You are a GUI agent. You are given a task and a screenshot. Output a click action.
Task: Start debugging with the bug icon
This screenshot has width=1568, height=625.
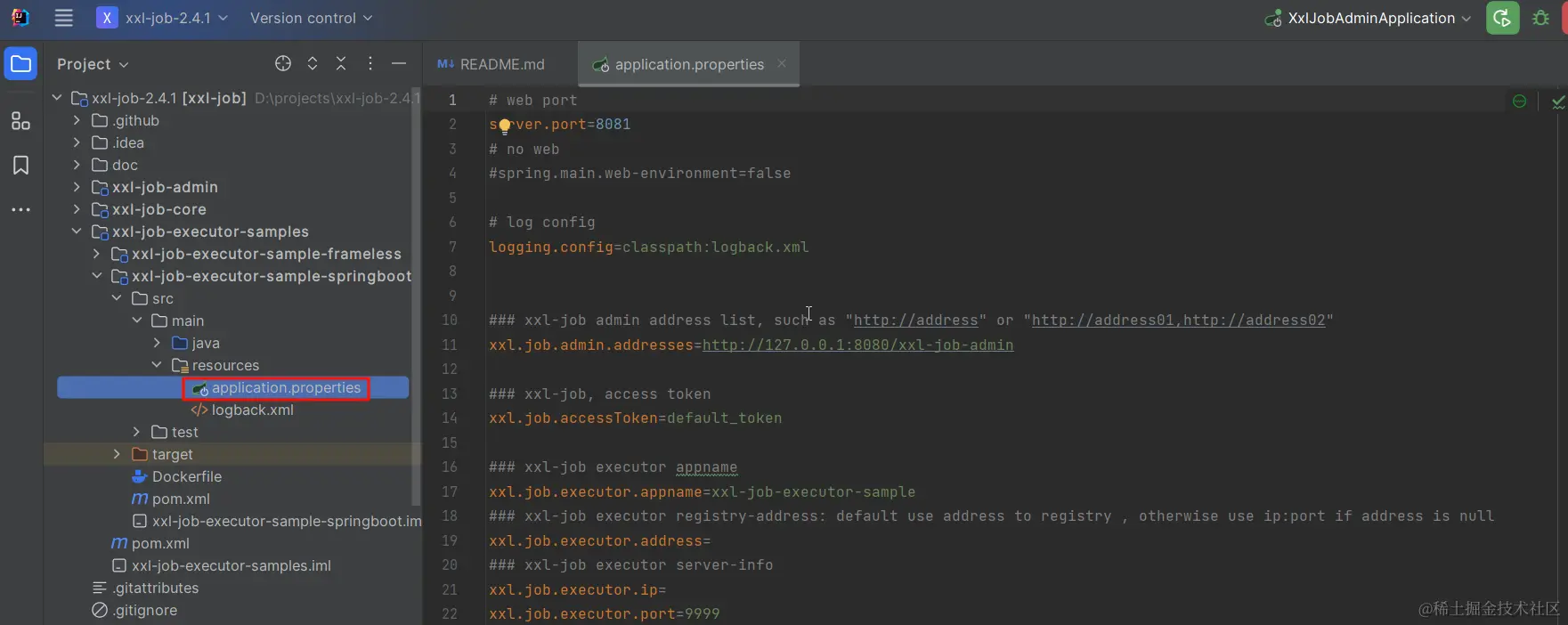pos(1540,18)
